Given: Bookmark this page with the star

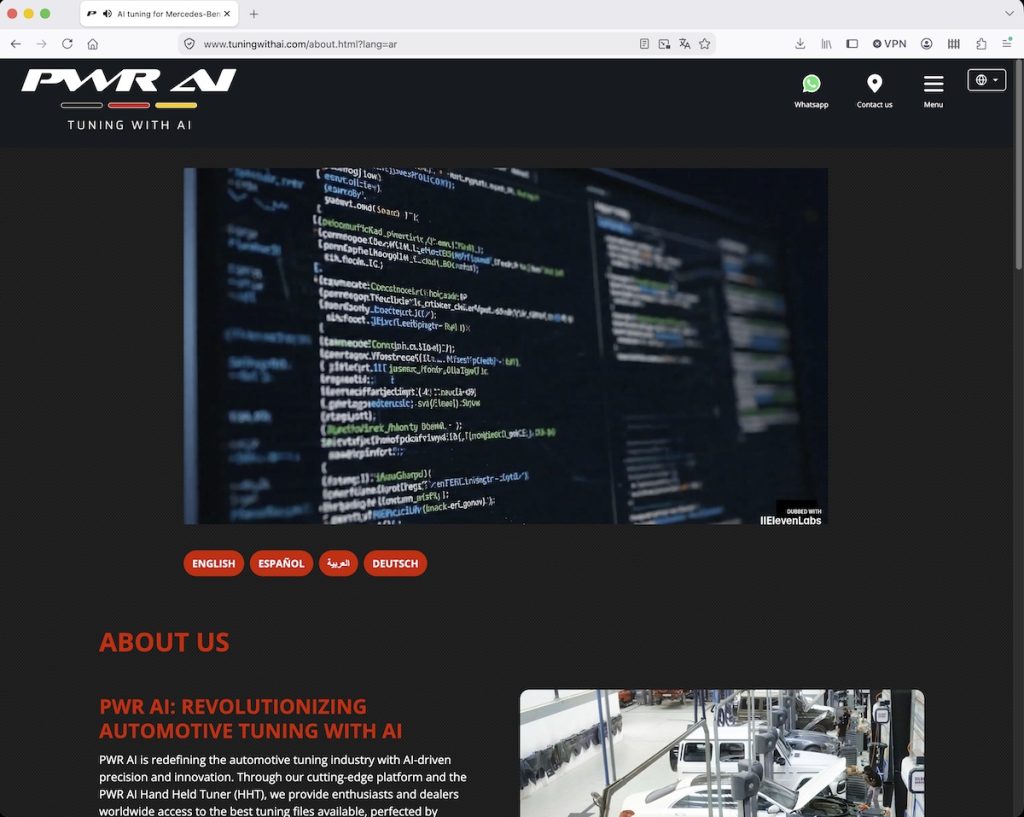Looking at the screenshot, I should point(705,44).
